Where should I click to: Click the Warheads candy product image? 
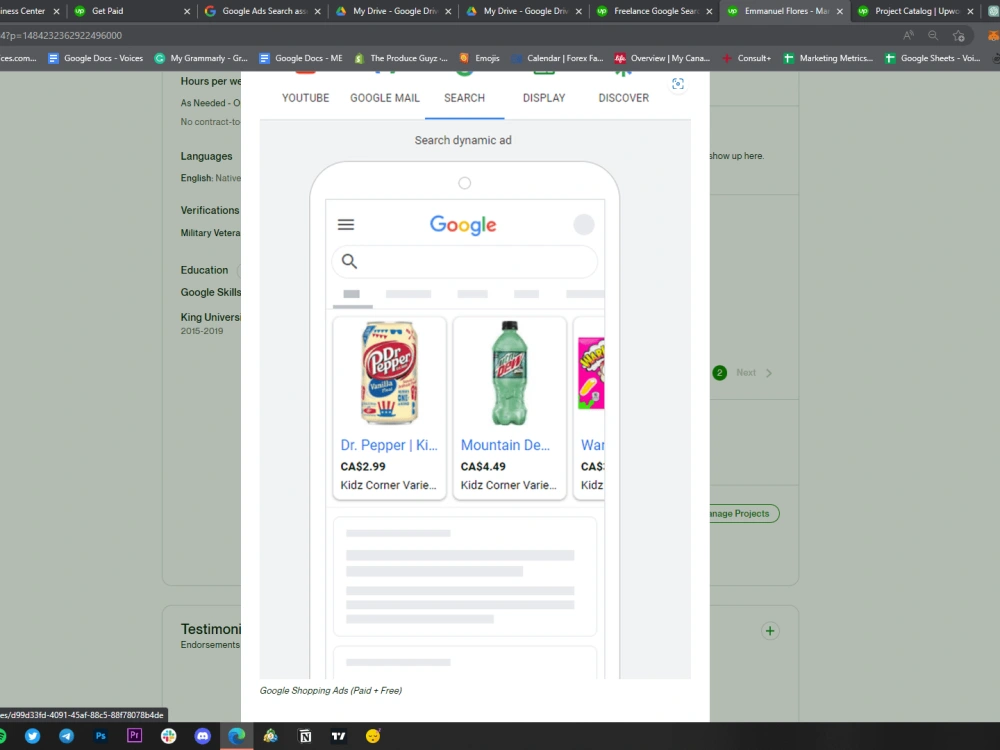591,373
